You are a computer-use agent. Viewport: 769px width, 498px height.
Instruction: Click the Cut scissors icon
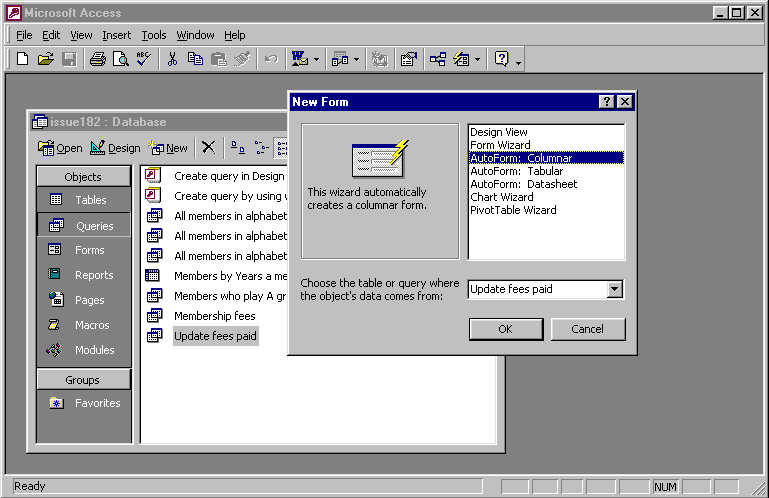(x=172, y=59)
